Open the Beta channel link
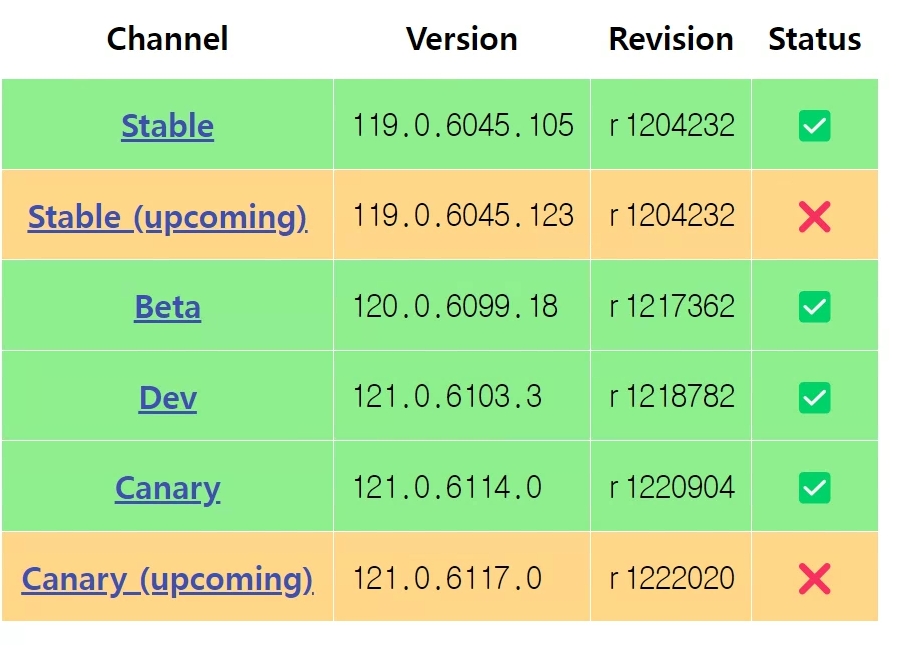 (x=168, y=307)
